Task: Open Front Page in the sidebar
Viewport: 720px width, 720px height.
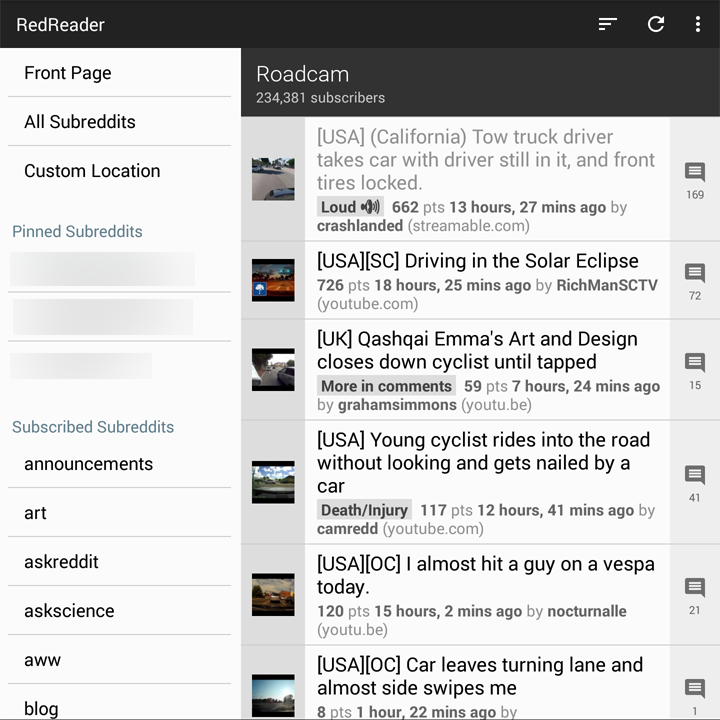Action: [119, 73]
